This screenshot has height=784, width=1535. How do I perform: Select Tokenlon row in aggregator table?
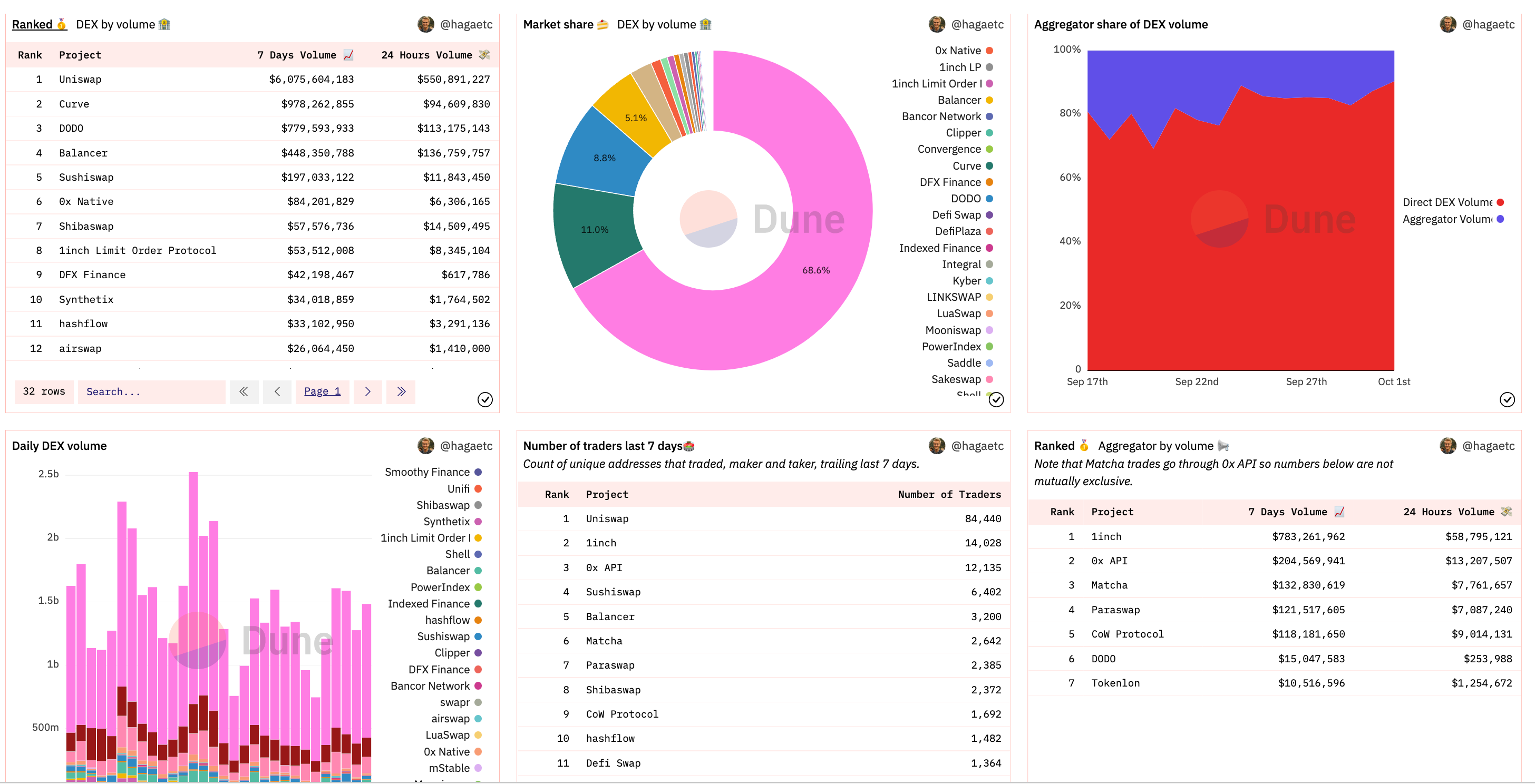click(1275, 683)
